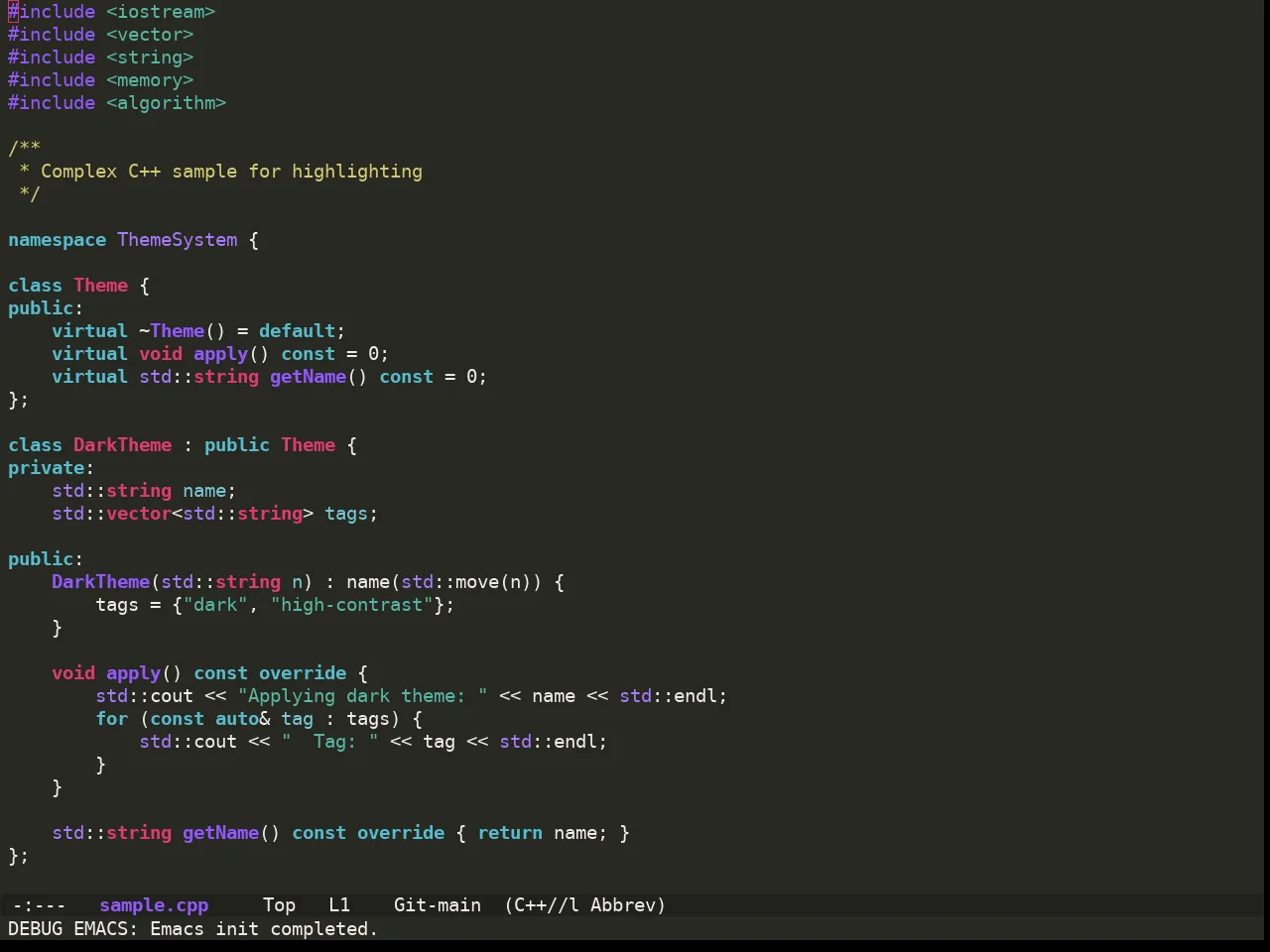Place cursor on '#include <iostream>' line
Screen dimensions: 1270x952
pos(112,12)
